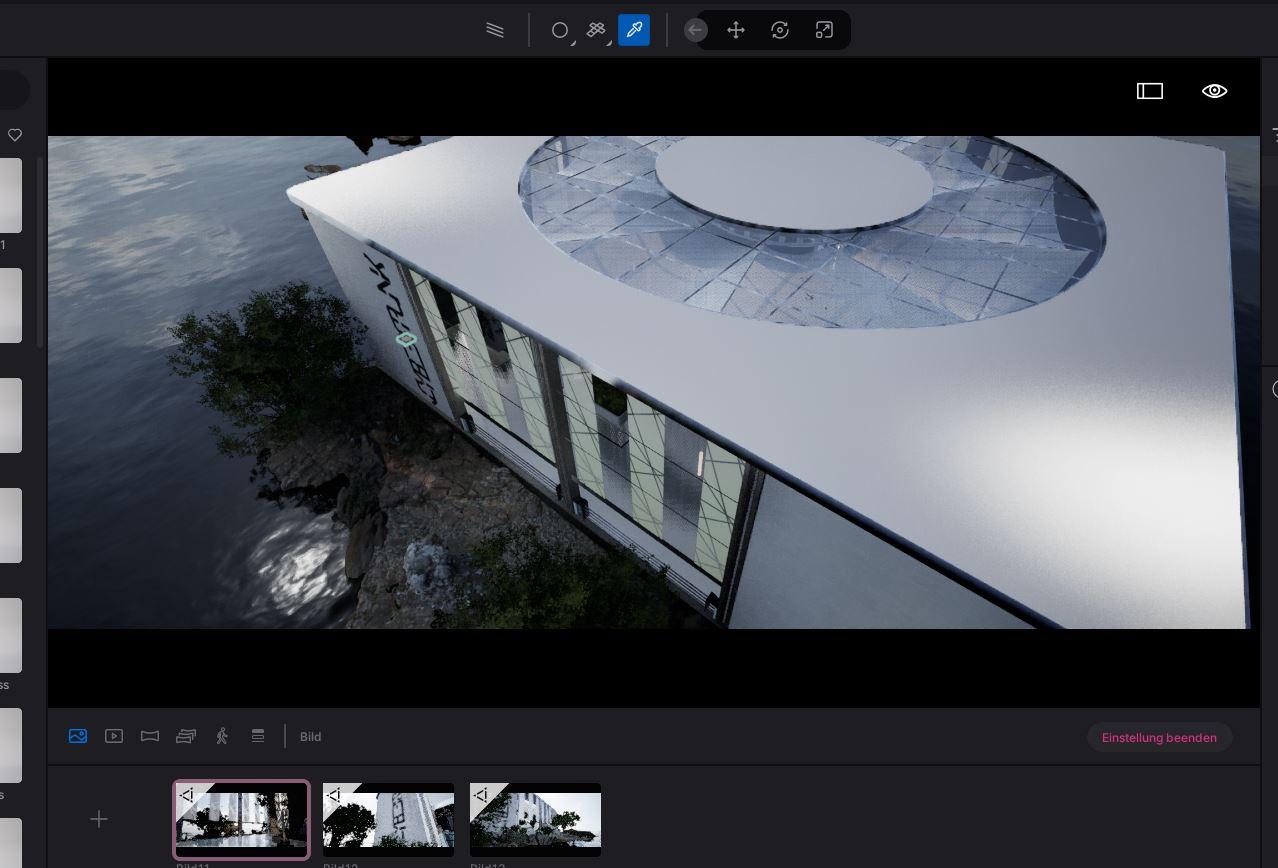
Task: Click the camera corner icon on third thumbnail
Action: 481,795
